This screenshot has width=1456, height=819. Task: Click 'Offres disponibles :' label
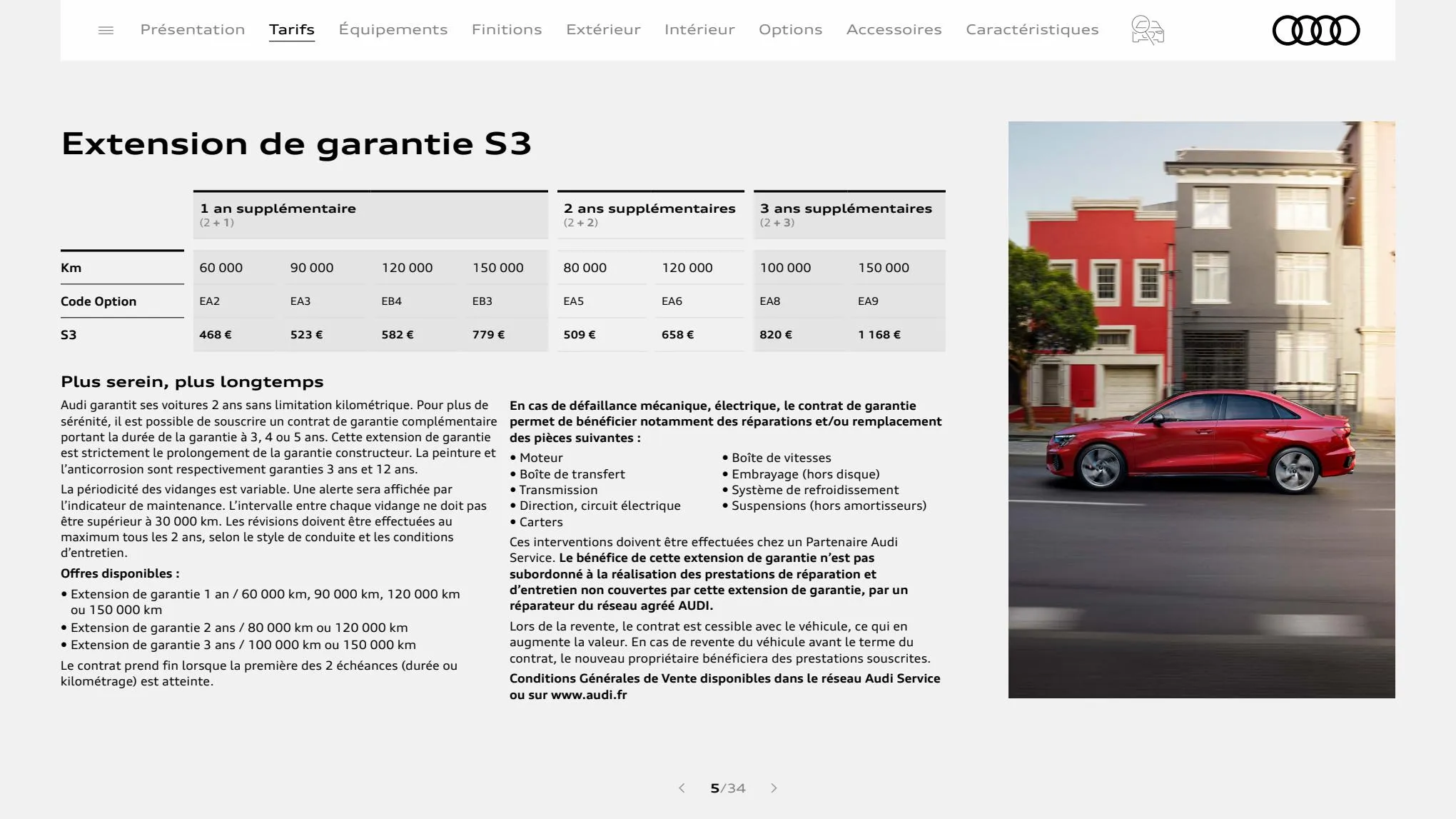click(x=120, y=573)
